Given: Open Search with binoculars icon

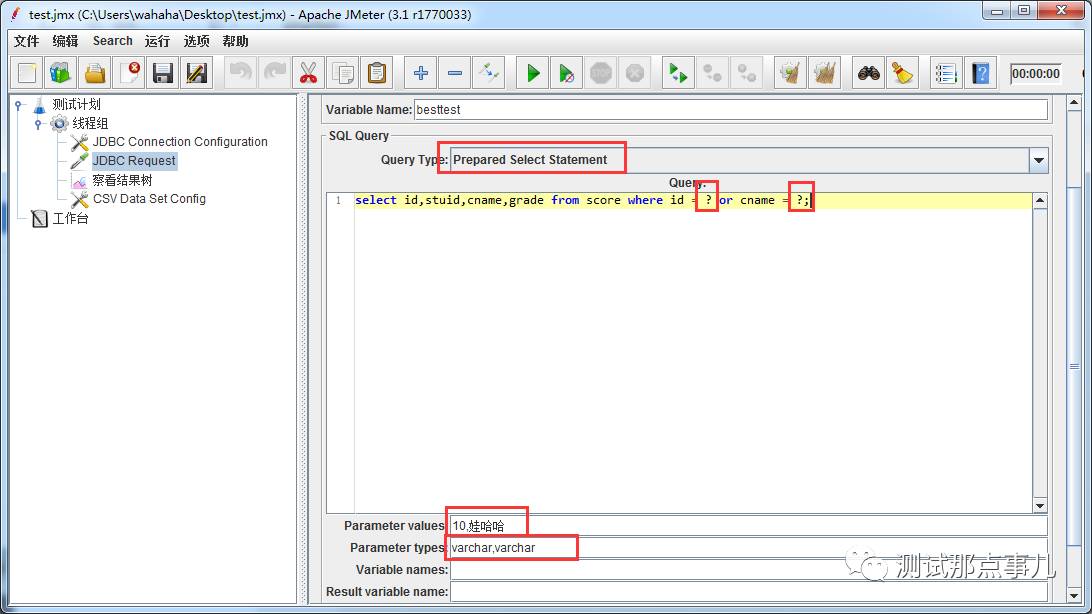Looking at the screenshot, I should 868,73.
